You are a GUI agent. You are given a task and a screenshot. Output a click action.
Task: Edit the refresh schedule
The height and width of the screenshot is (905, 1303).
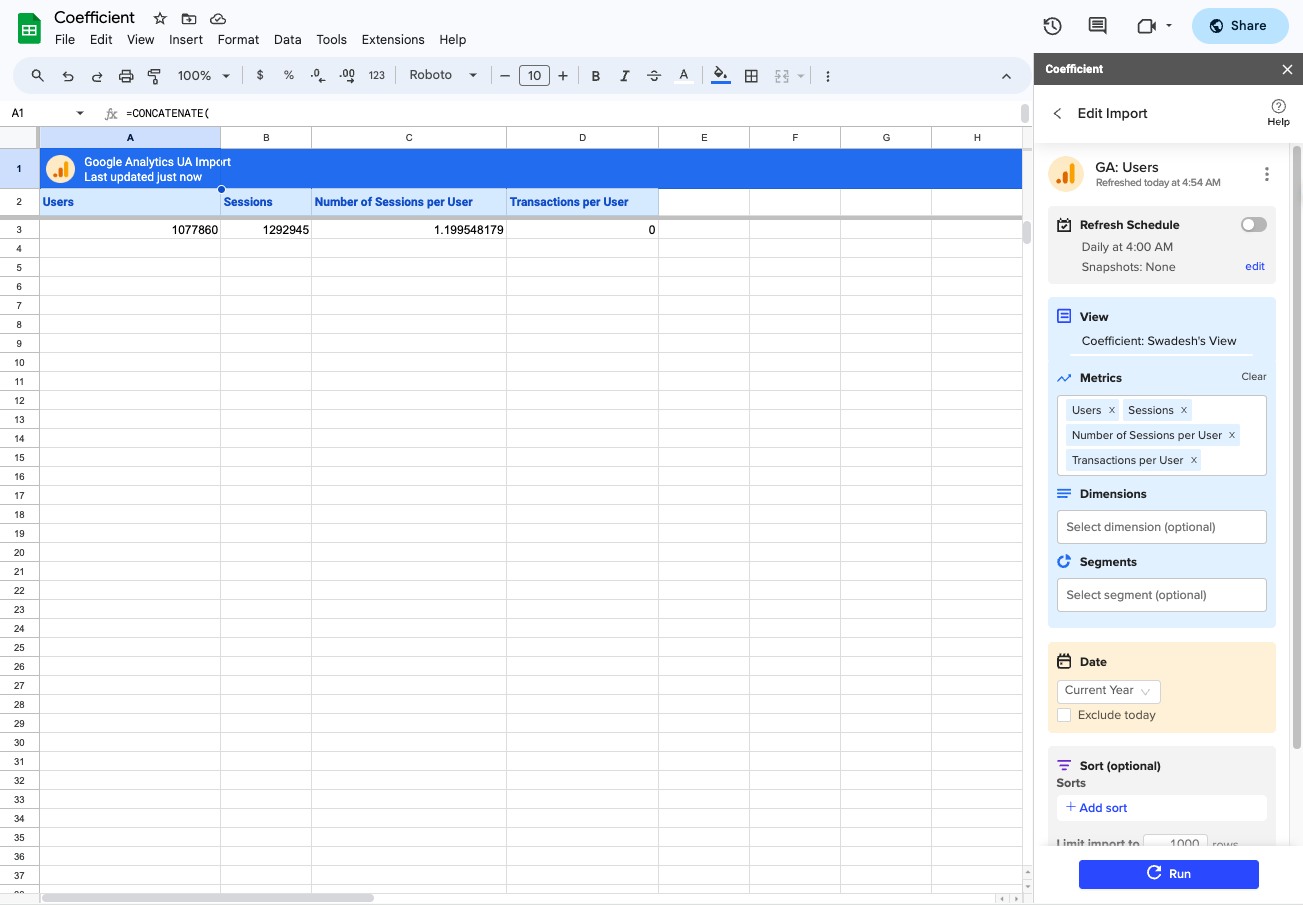(1255, 267)
